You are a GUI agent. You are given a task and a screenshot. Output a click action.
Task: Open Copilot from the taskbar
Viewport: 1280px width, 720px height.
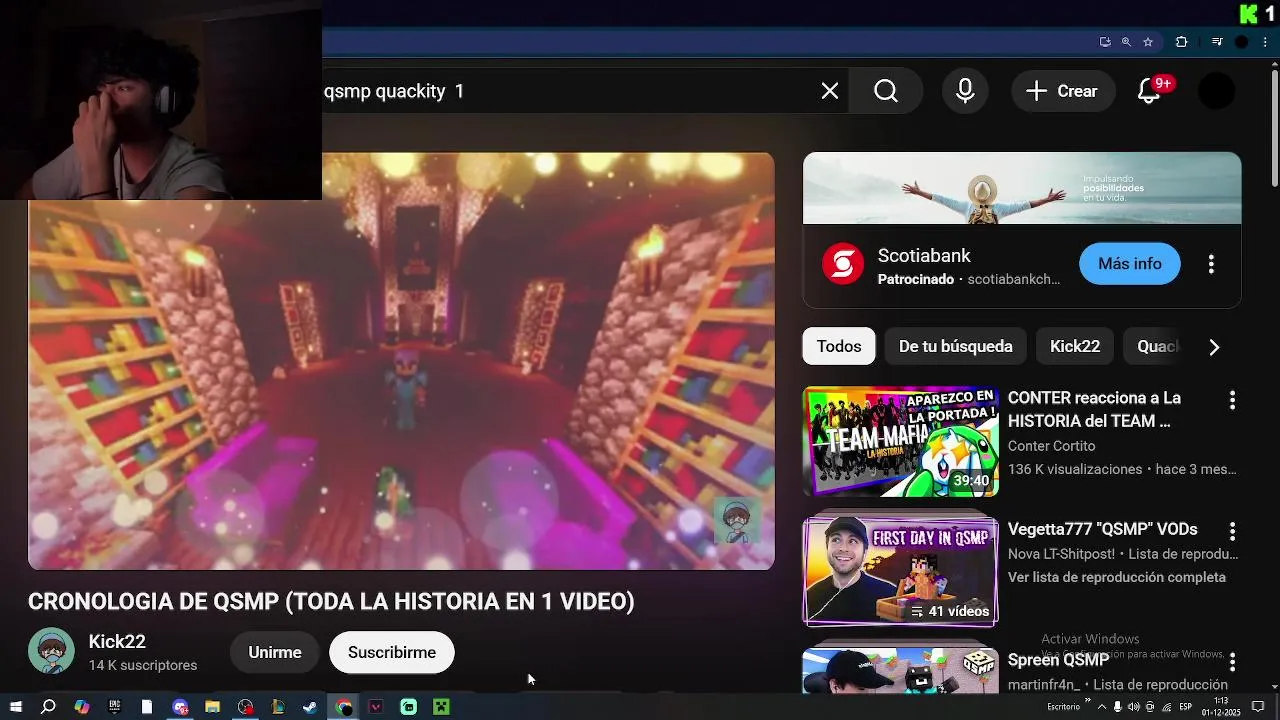[x=82, y=707]
